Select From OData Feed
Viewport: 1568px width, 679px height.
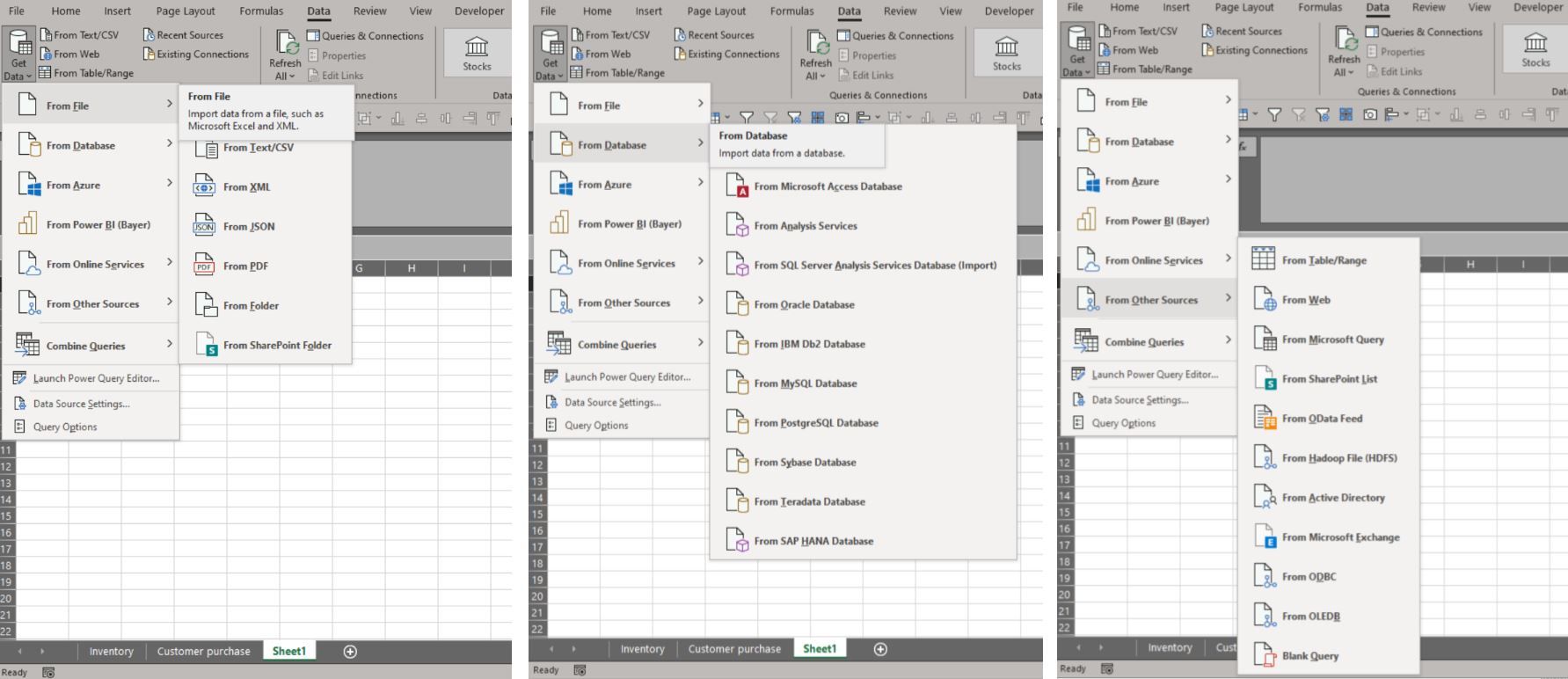pyautogui.click(x=1328, y=419)
